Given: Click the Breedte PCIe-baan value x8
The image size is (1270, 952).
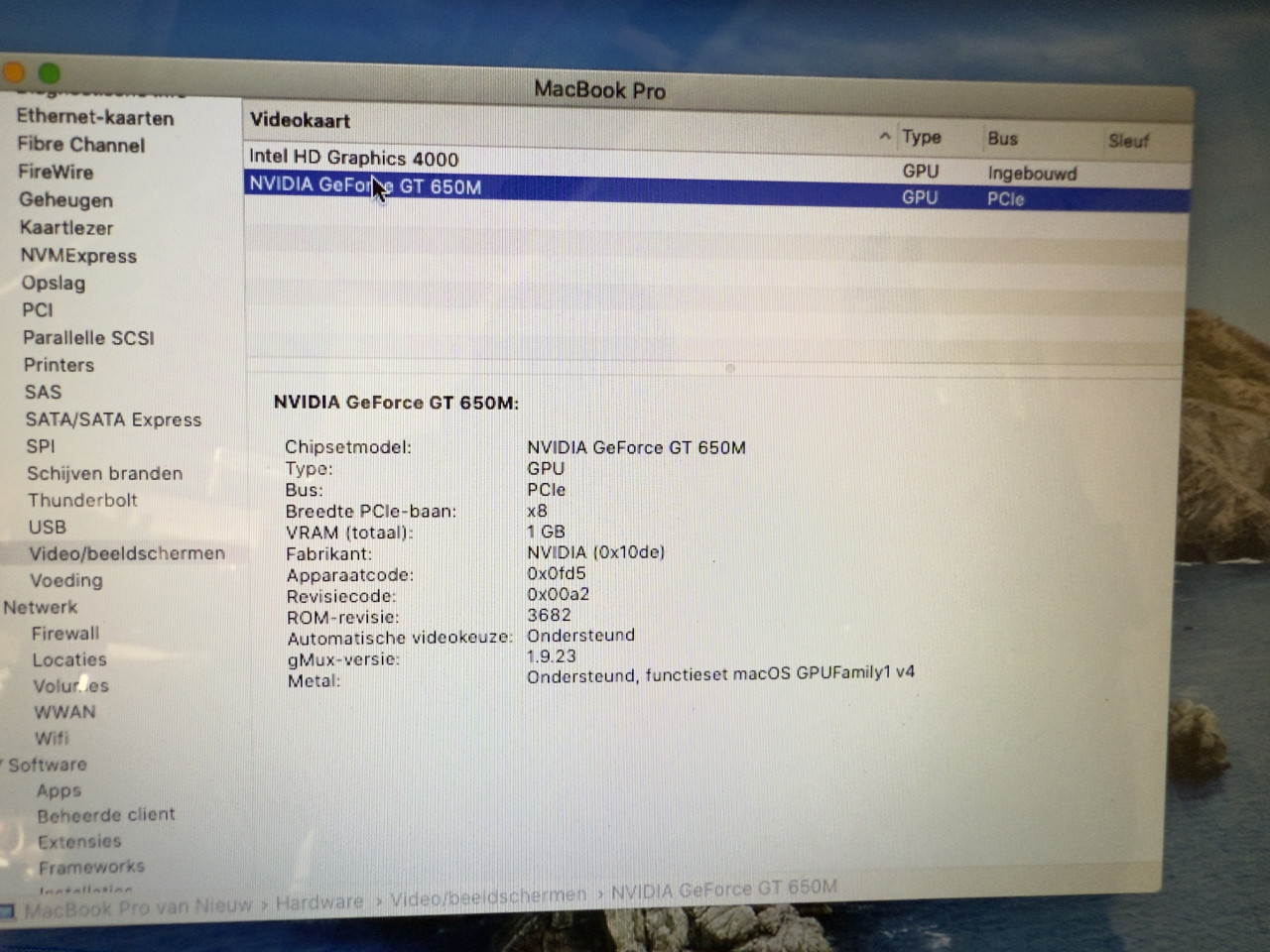Looking at the screenshot, I should point(537,511).
